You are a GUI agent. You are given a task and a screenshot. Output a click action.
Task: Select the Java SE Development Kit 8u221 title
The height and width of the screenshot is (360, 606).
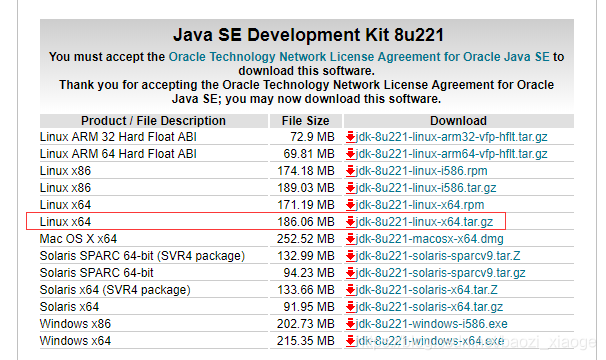coord(308,35)
